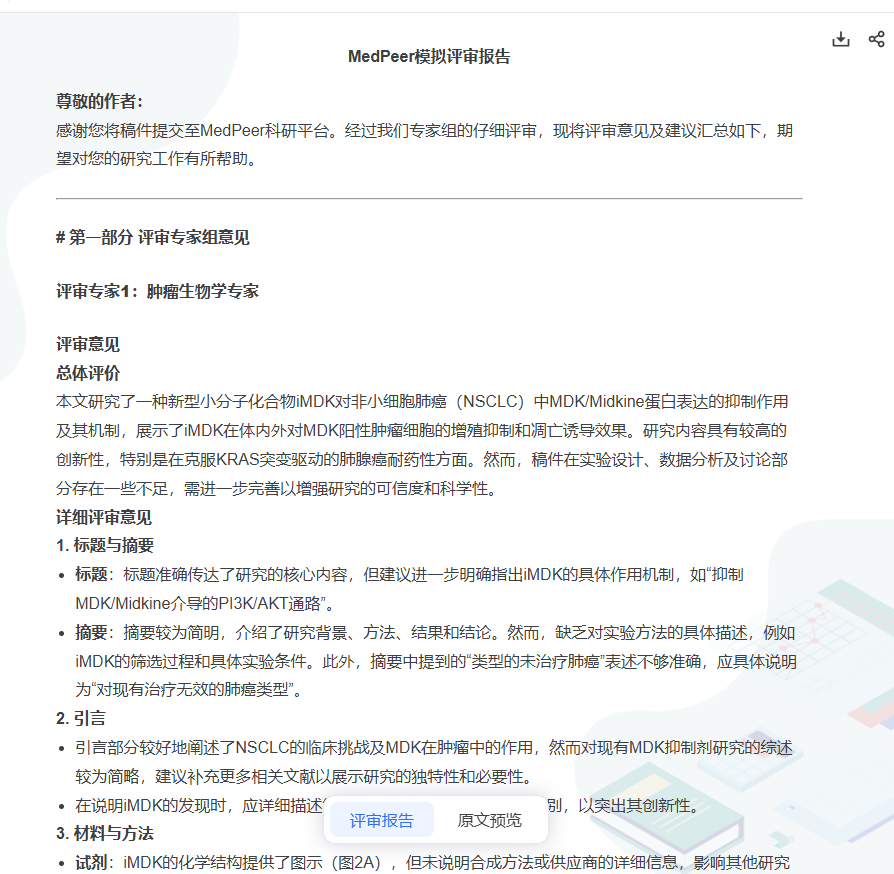This screenshot has width=894, height=874.
Task: Download the review report
Action: click(840, 39)
